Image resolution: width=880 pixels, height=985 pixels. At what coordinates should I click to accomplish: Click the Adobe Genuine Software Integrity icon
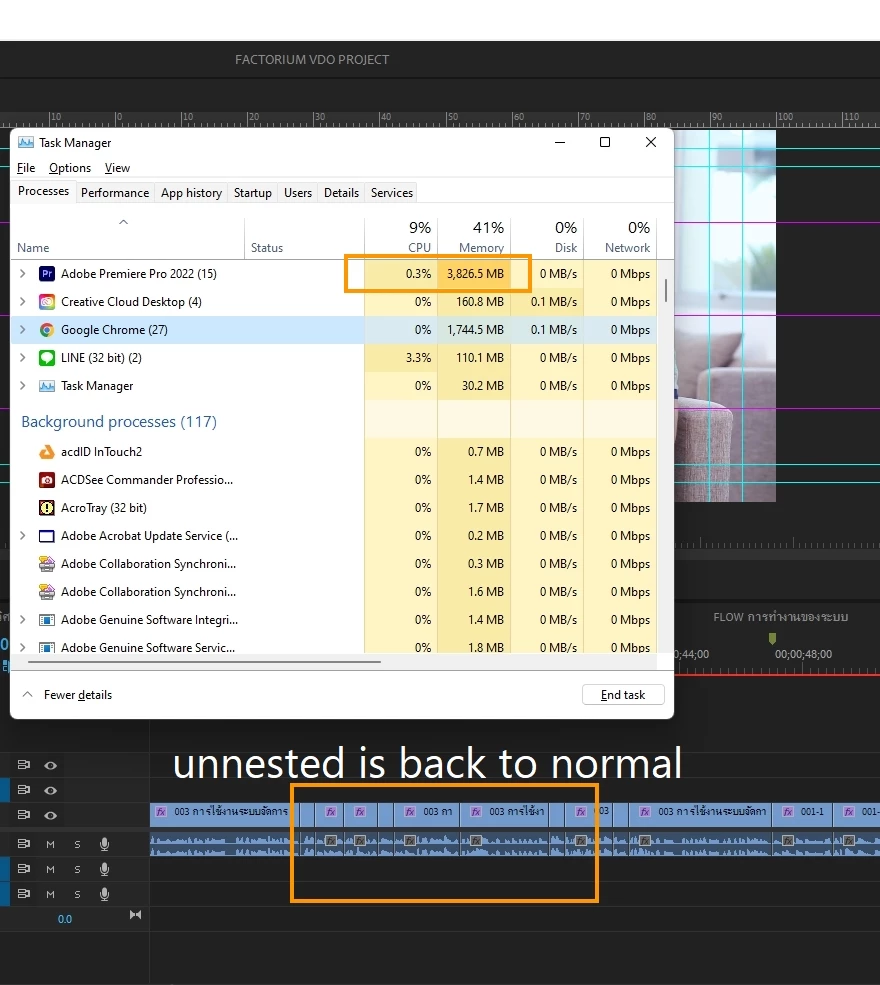(x=46, y=620)
